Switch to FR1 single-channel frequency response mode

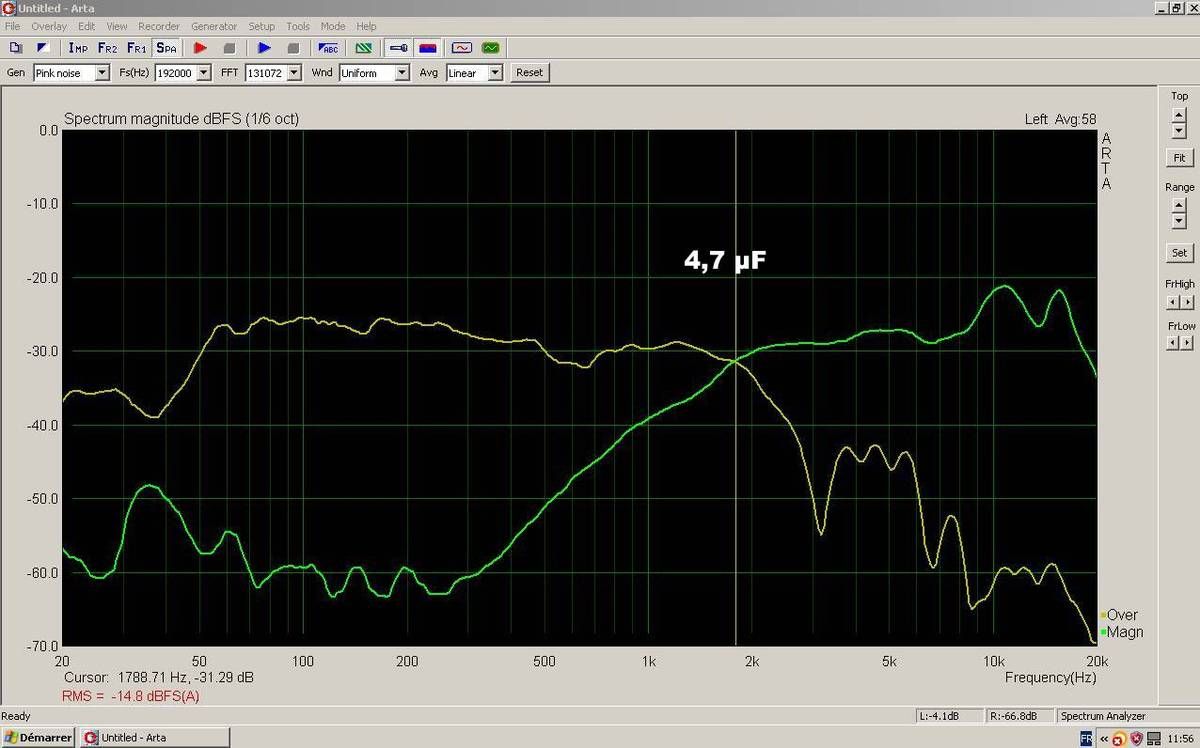pyautogui.click(x=136, y=47)
